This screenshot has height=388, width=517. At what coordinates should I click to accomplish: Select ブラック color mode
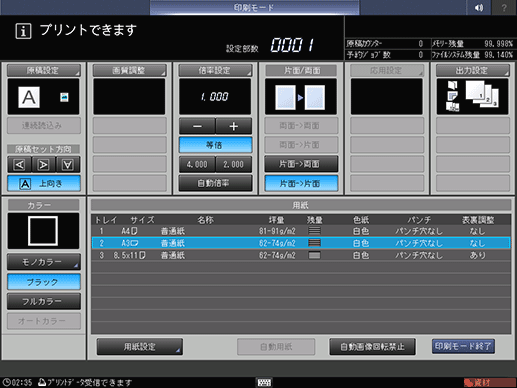pos(44,282)
